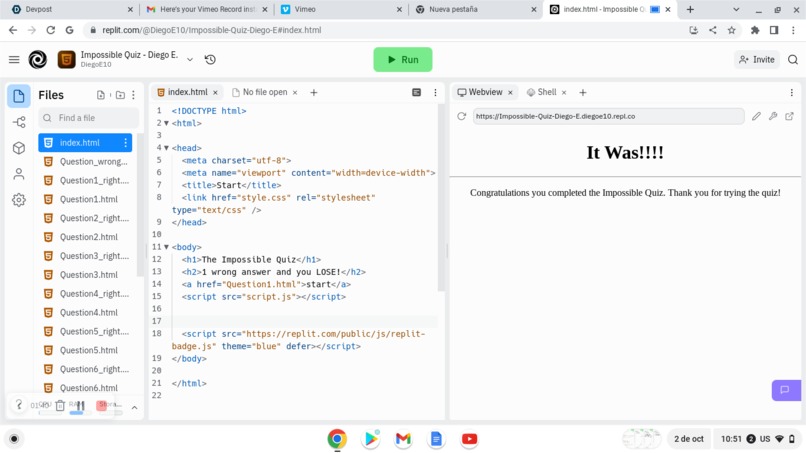Add a new file in Files panel
Viewport: 806px width, 453px height.
[x=101, y=95]
